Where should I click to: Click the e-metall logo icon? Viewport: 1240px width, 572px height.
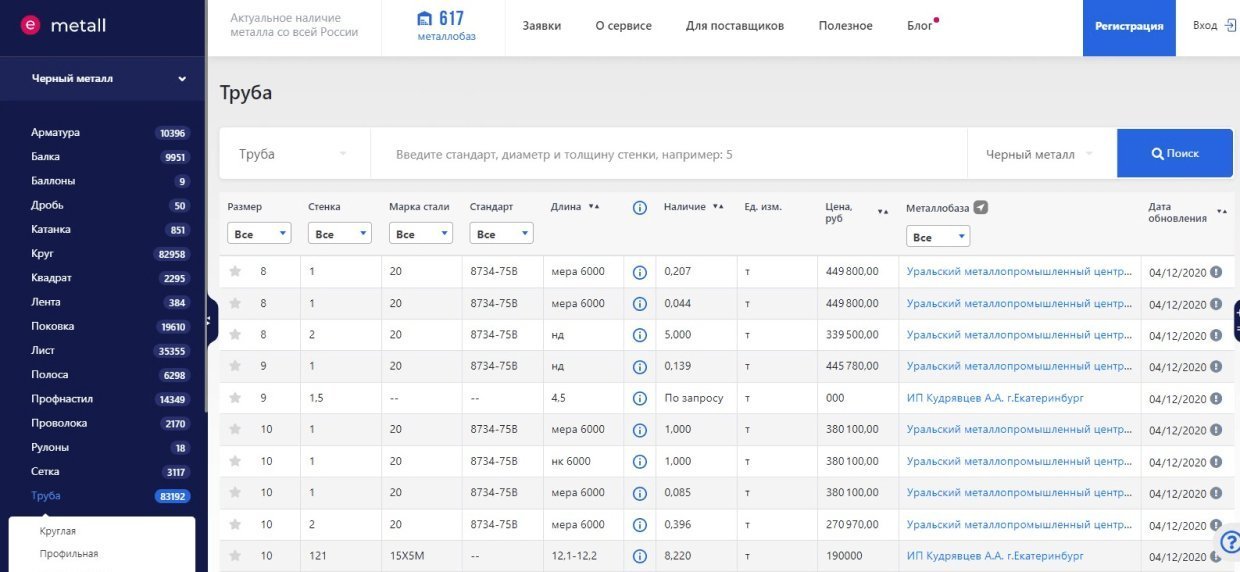click(31, 25)
